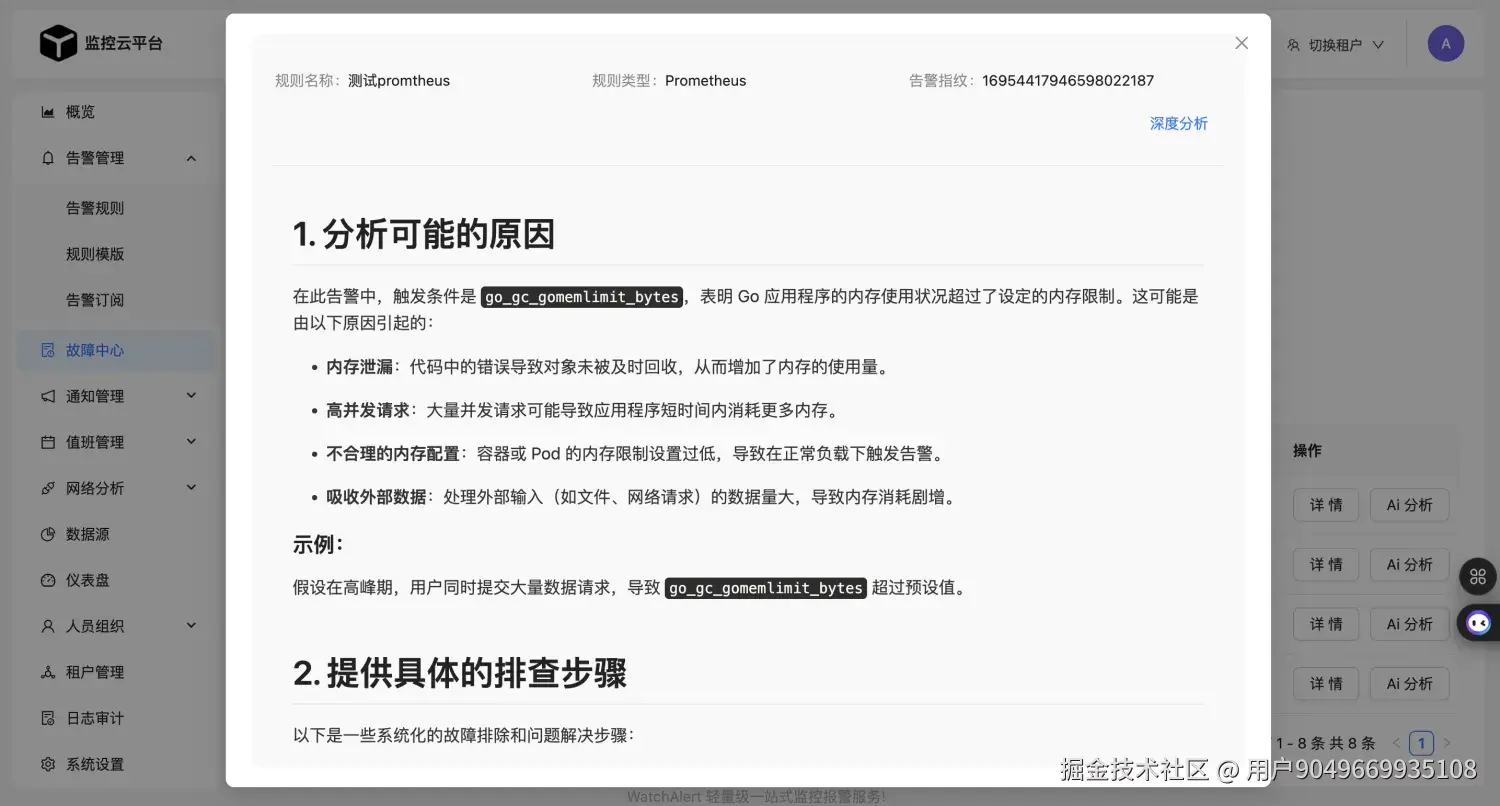Click the 人员组织 personnel organization icon
The height and width of the screenshot is (806, 1500).
point(47,626)
